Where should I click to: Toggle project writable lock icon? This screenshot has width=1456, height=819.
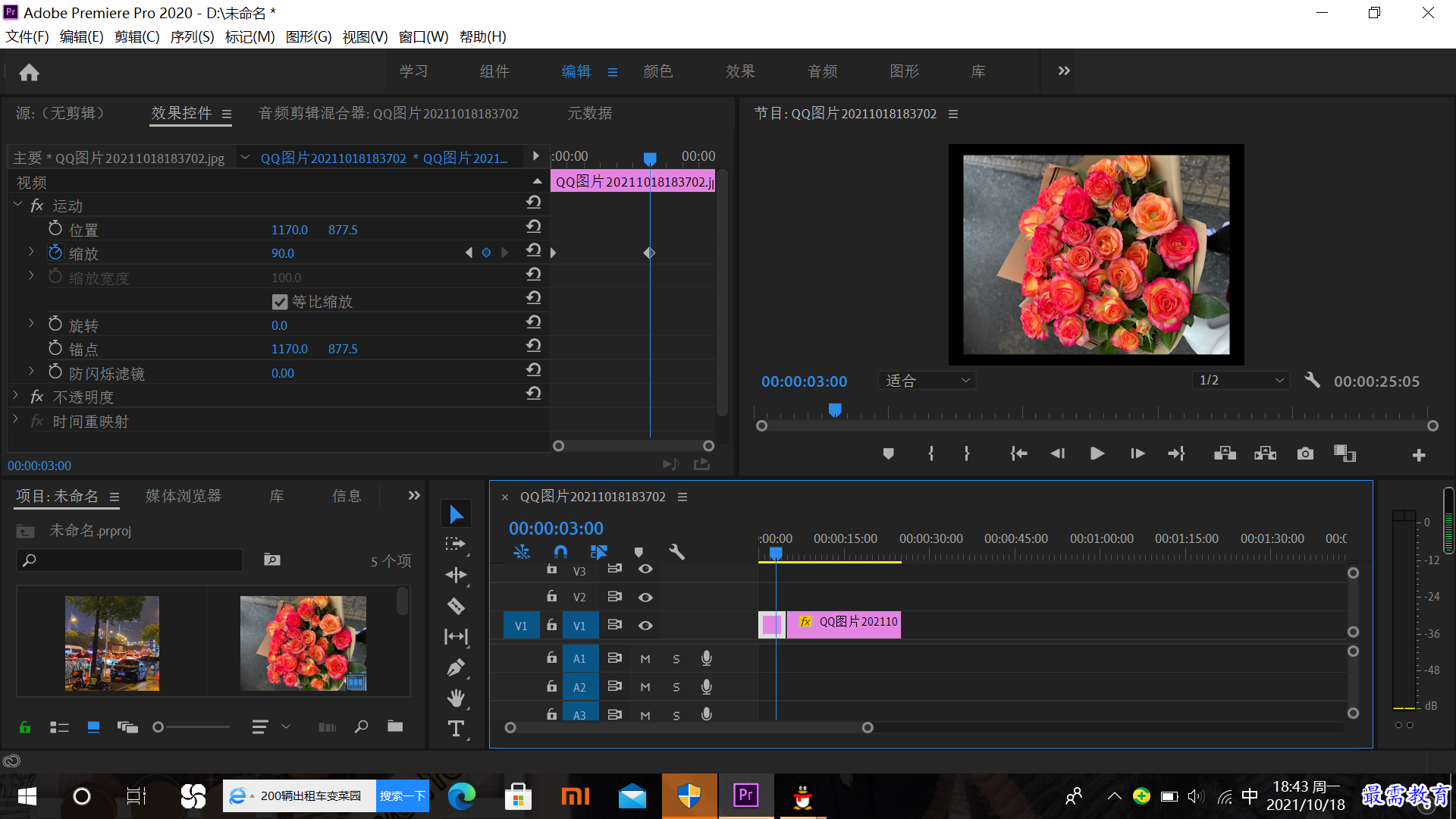(x=25, y=727)
